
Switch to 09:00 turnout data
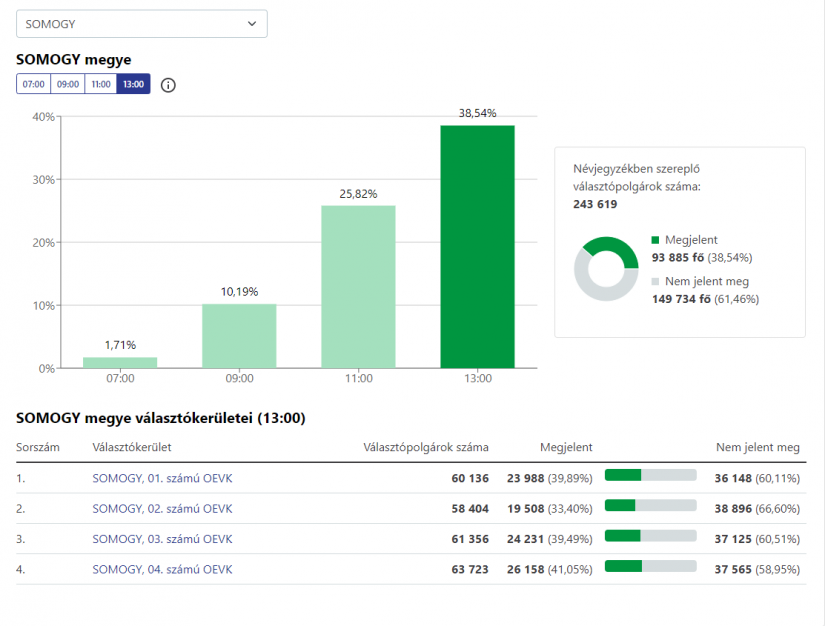tap(67, 85)
